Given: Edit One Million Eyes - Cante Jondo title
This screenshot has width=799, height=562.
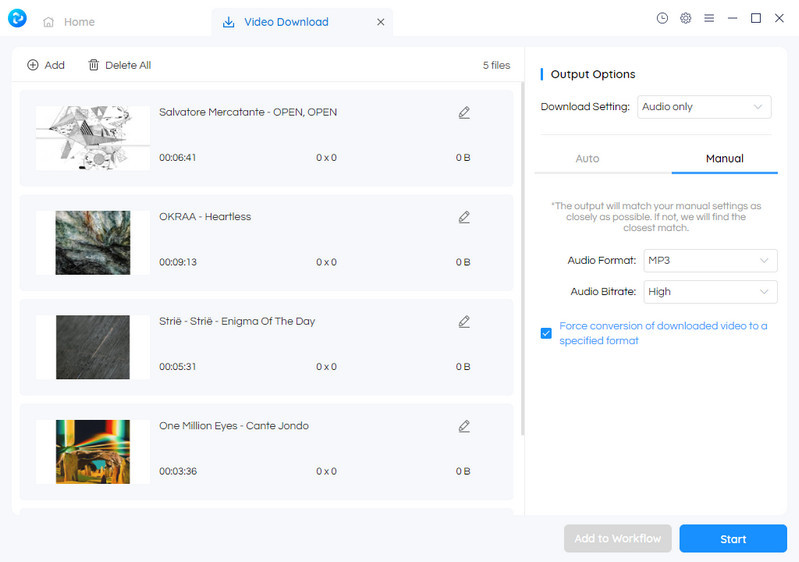Looking at the screenshot, I should (464, 426).
